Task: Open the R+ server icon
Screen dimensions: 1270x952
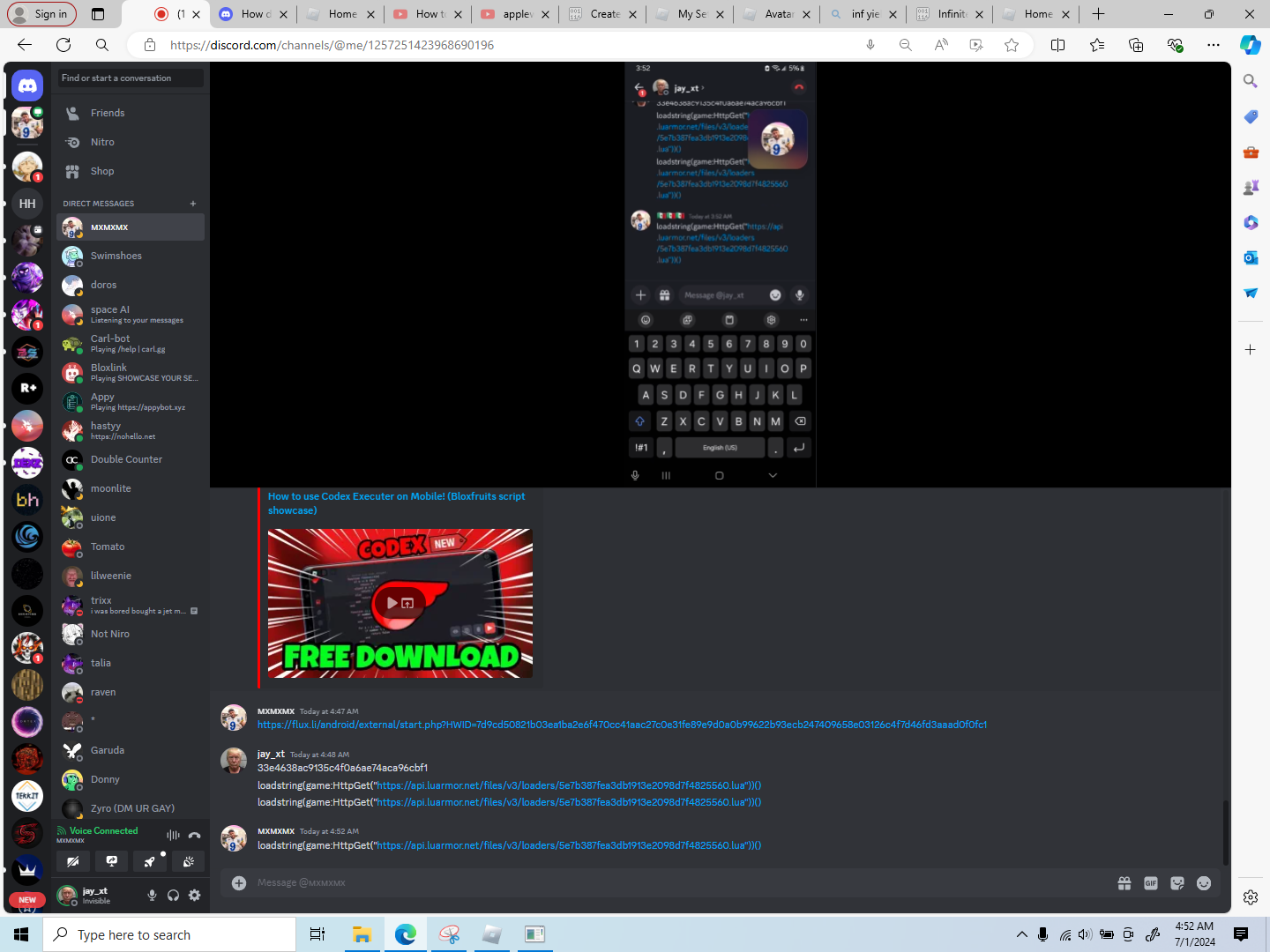Action: [x=27, y=389]
